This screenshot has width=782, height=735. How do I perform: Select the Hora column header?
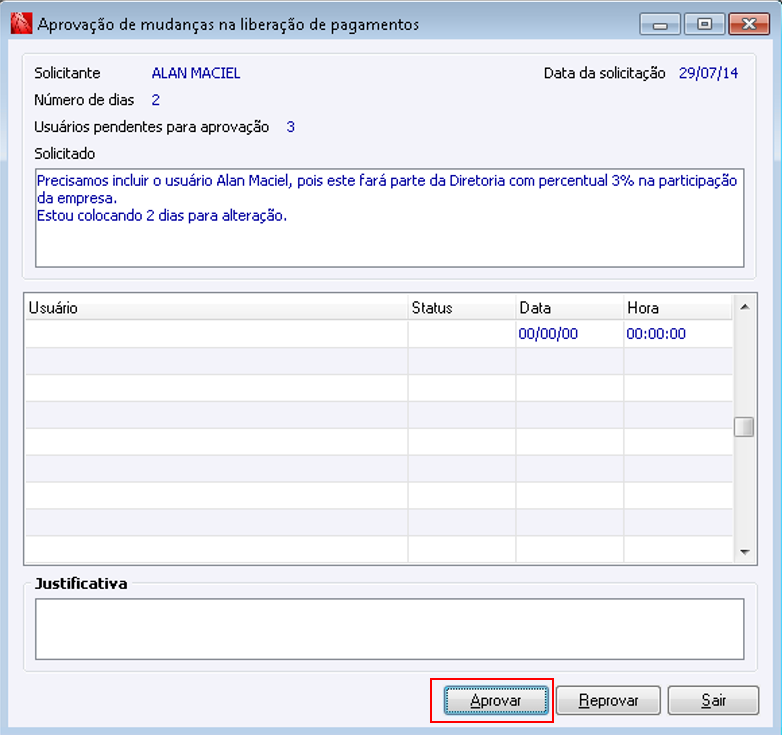[x=678, y=308]
